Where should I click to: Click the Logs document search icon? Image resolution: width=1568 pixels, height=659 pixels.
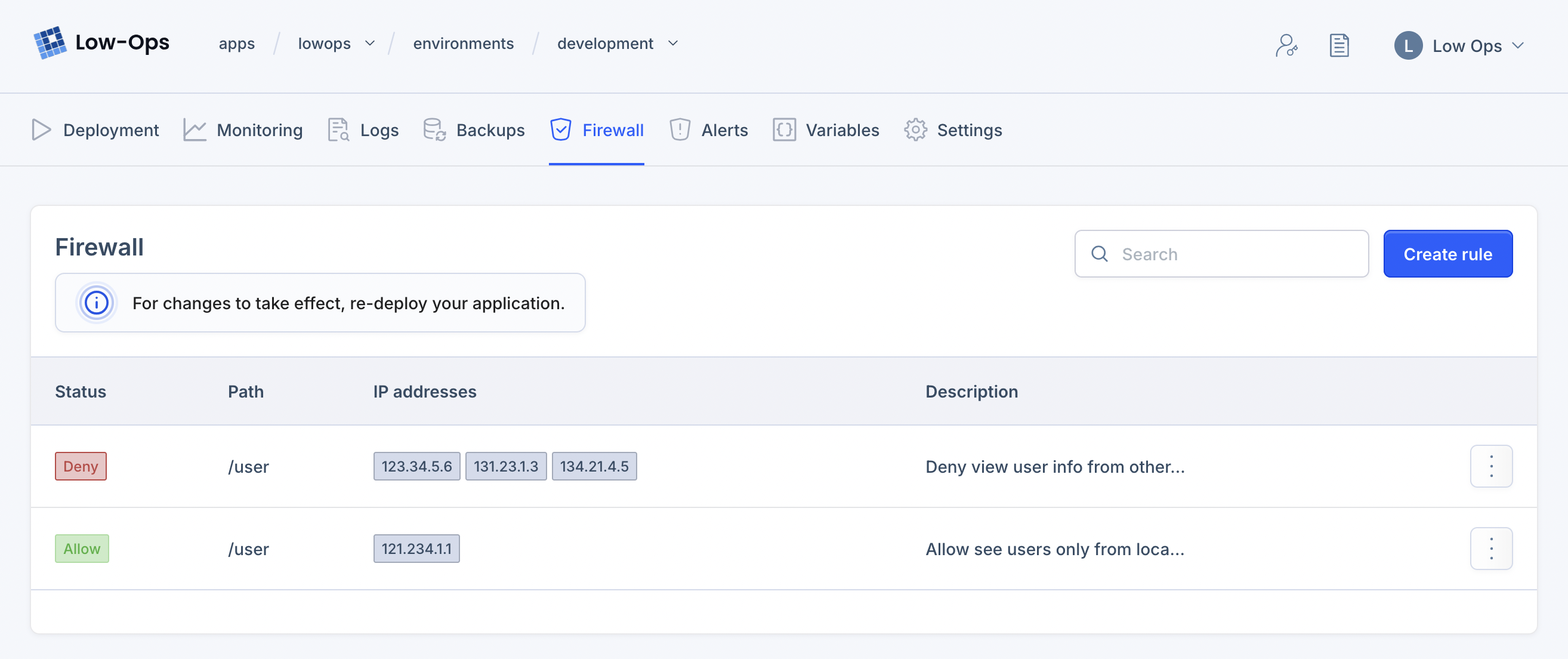click(338, 130)
